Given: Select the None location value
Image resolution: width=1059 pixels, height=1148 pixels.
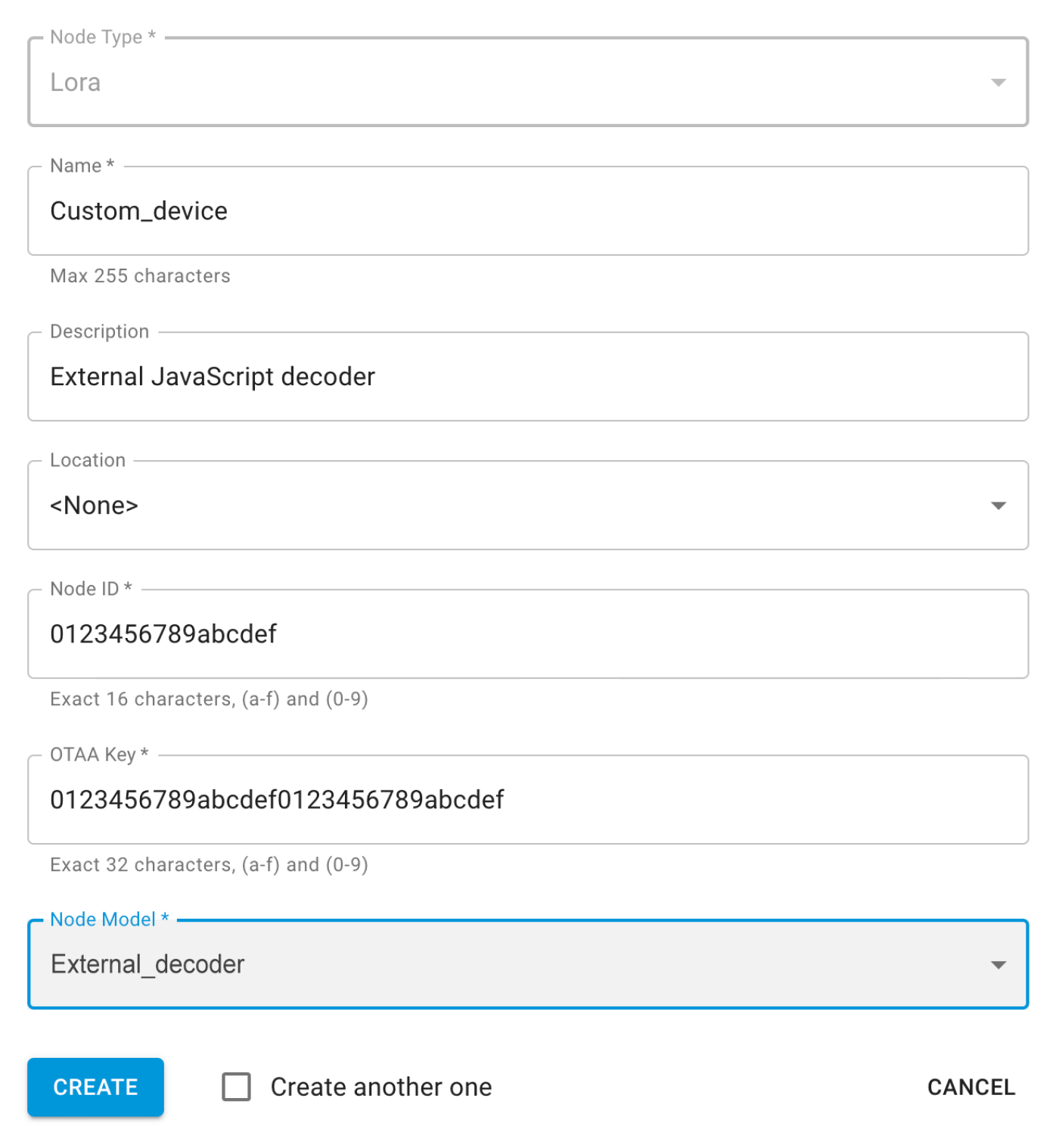Looking at the screenshot, I should [x=95, y=506].
